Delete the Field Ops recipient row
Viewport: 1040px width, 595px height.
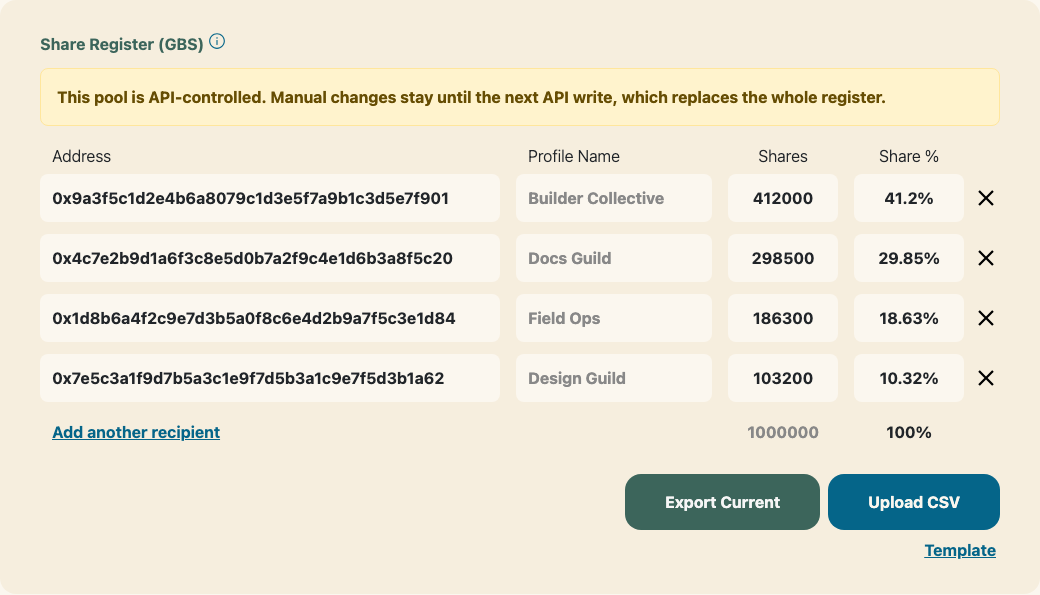[986, 318]
